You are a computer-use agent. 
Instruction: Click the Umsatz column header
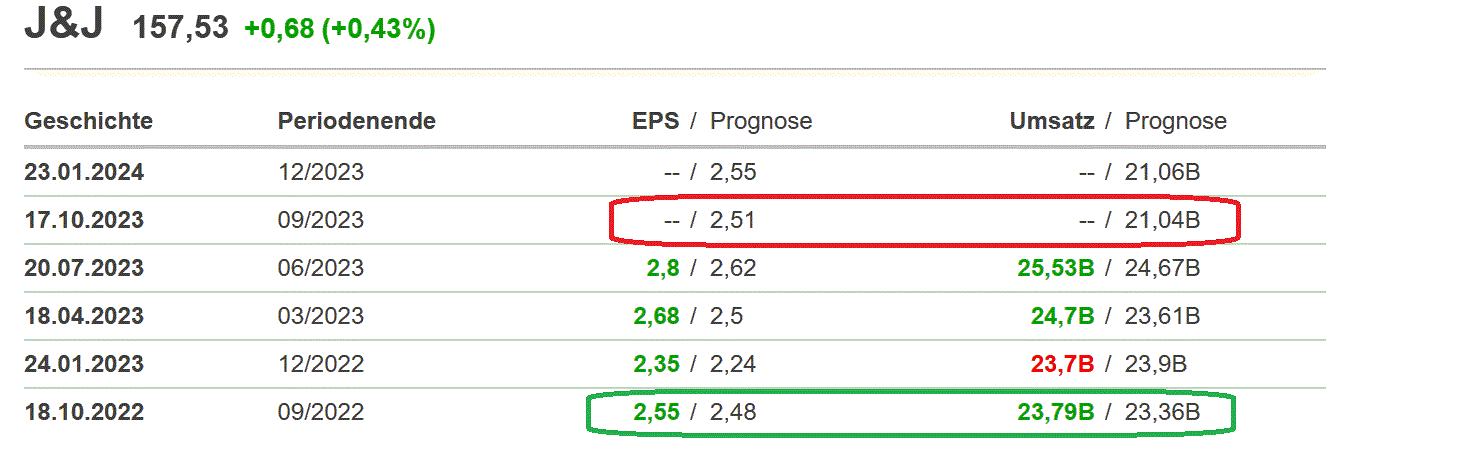1051,122
